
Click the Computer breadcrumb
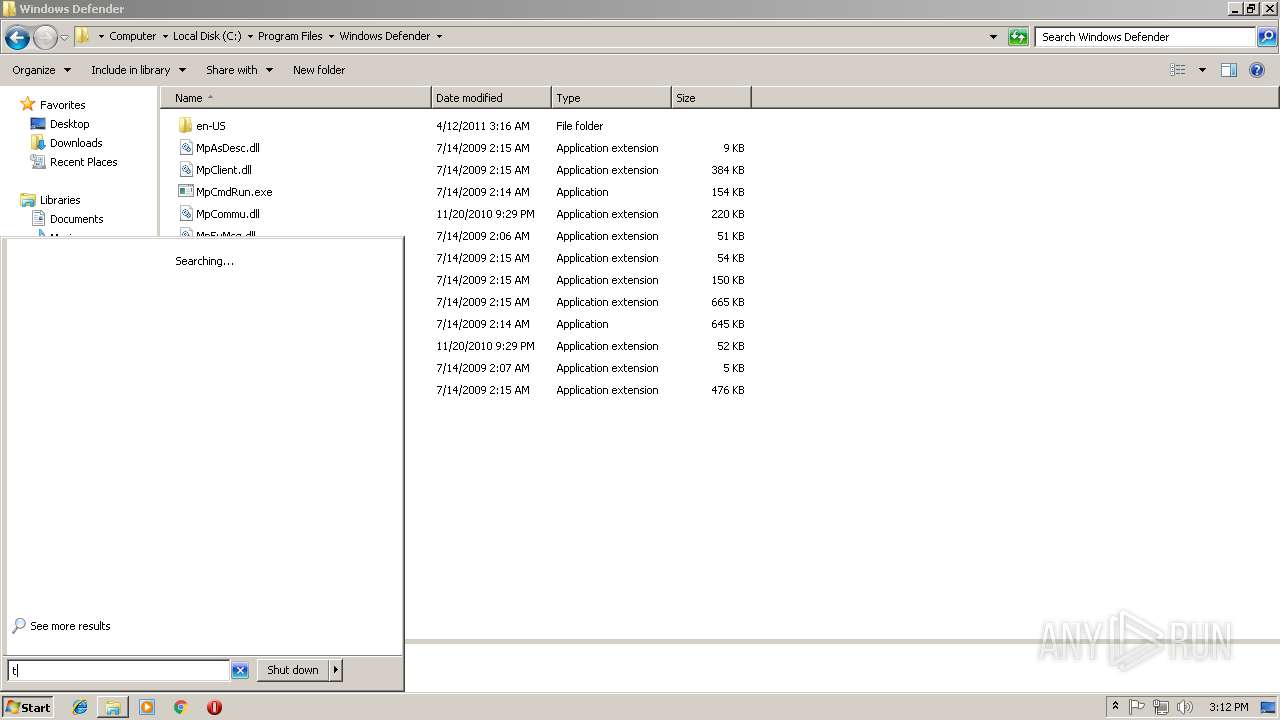(x=132, y=36)
